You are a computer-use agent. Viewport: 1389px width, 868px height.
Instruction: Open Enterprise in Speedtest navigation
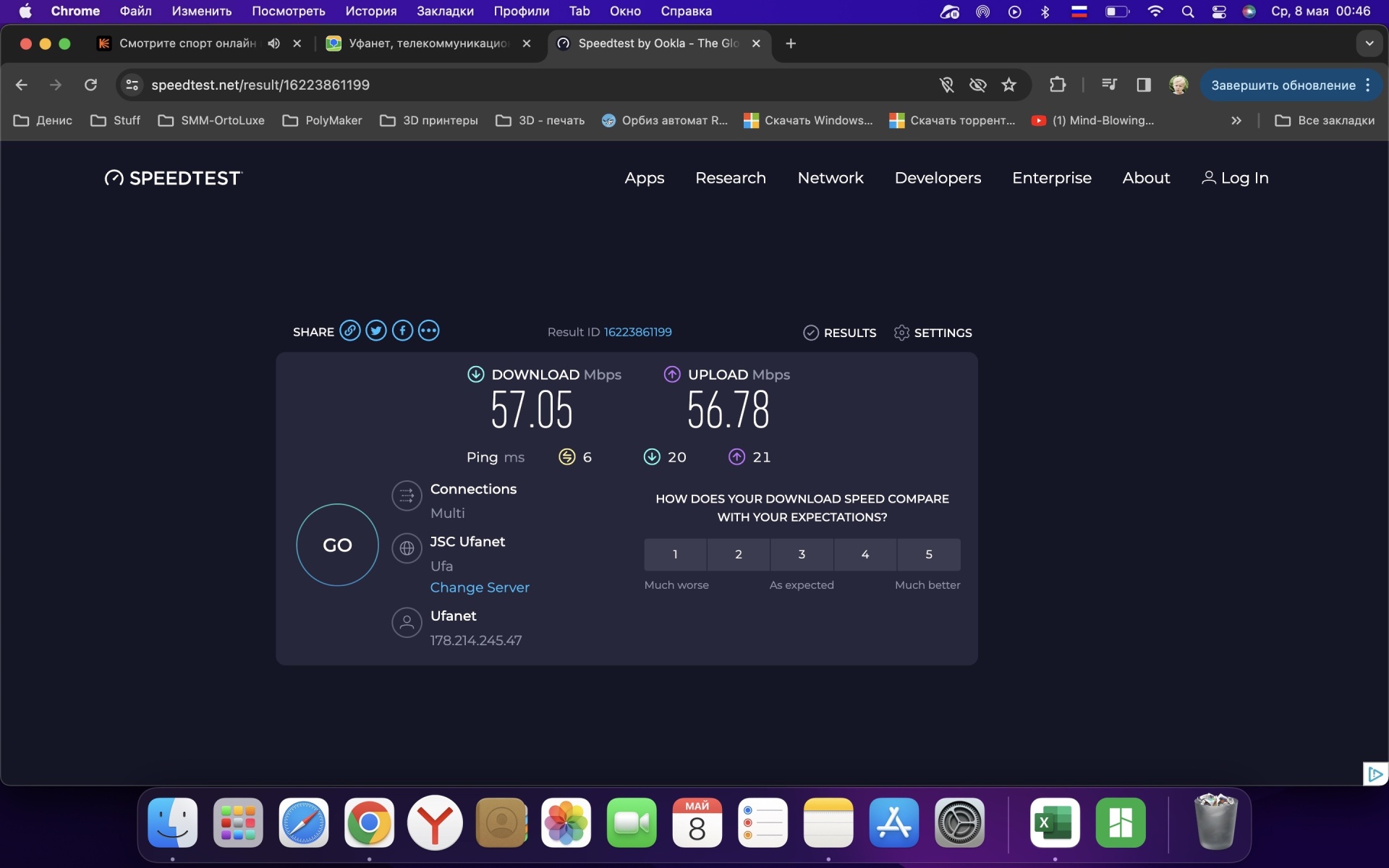(1052, 178)
